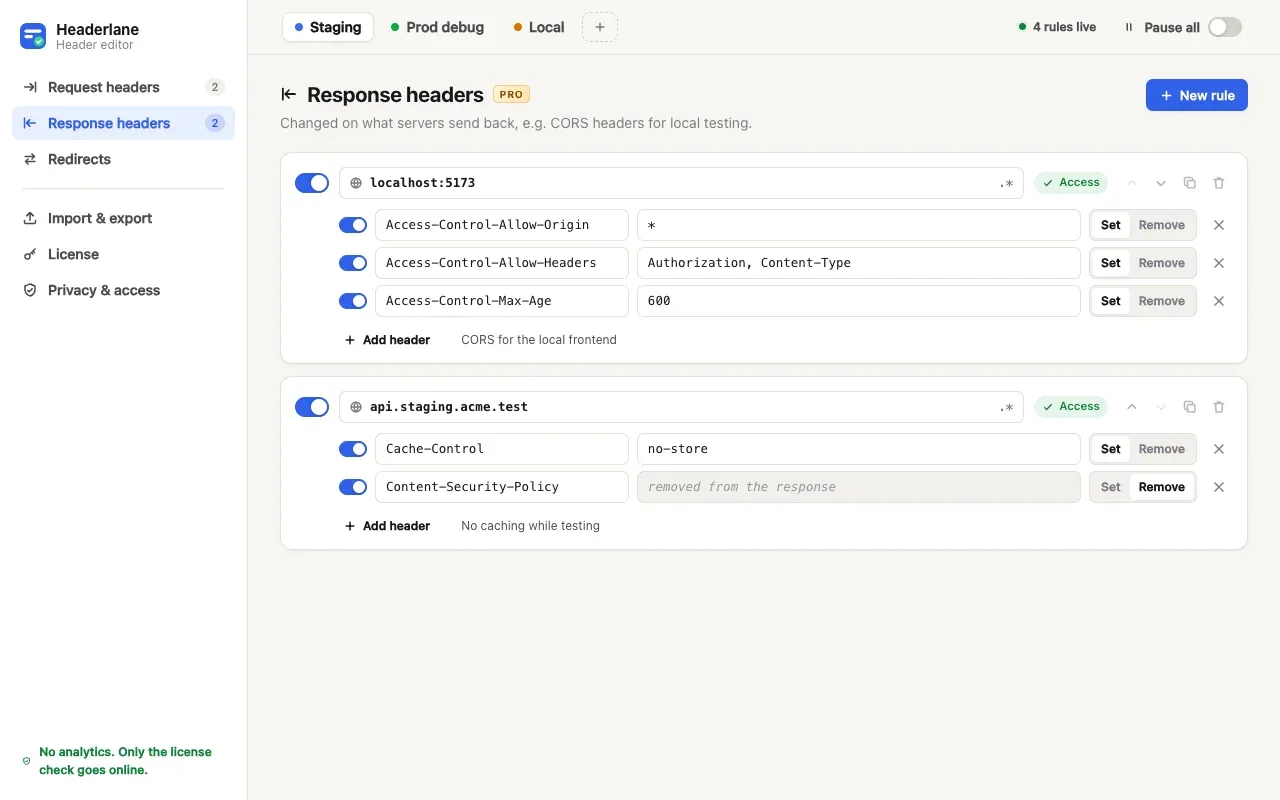Add header to the api.staging.acme.test rule
1280x800 pixels.
(x=387, y=526)
